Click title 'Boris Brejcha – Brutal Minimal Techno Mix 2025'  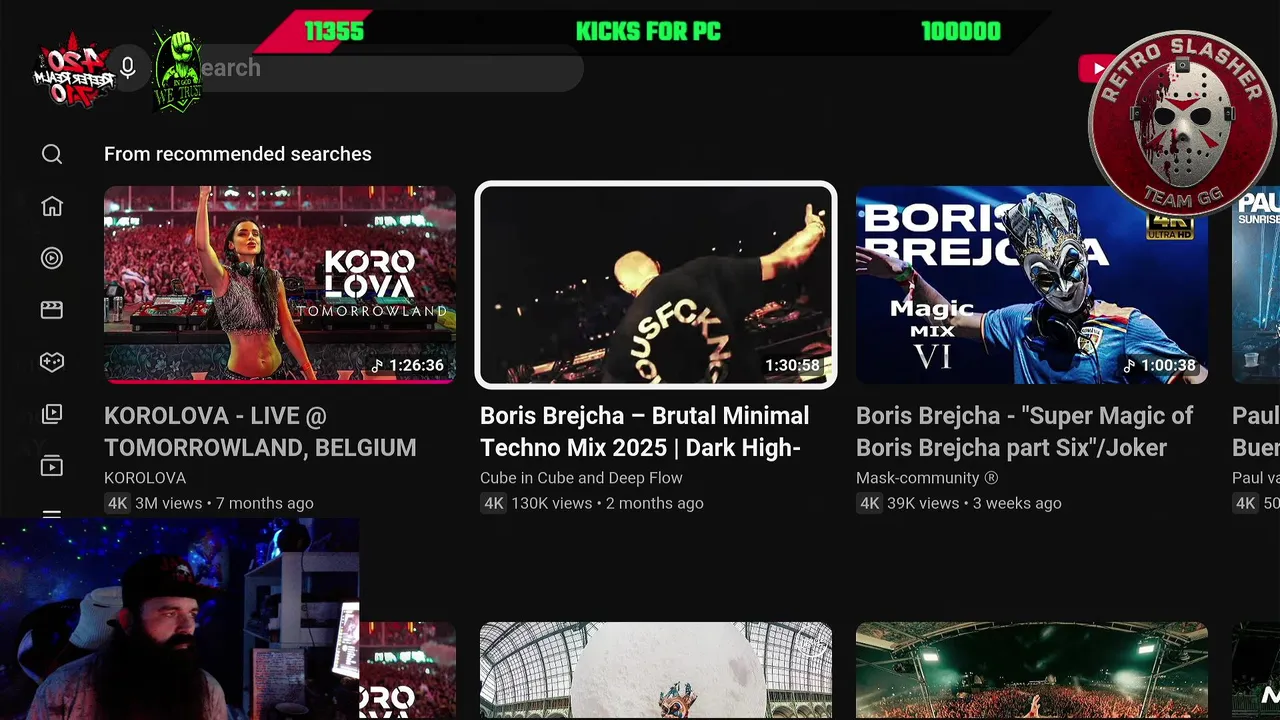click(645, 431)
